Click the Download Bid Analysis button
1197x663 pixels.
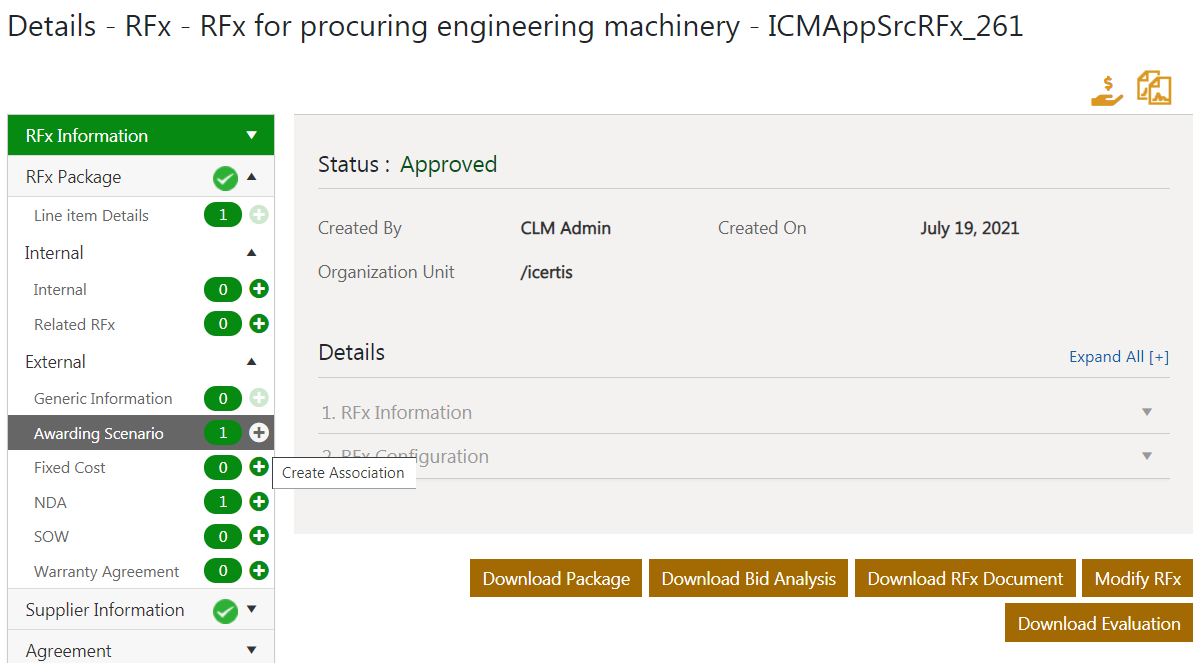[748, 579]
